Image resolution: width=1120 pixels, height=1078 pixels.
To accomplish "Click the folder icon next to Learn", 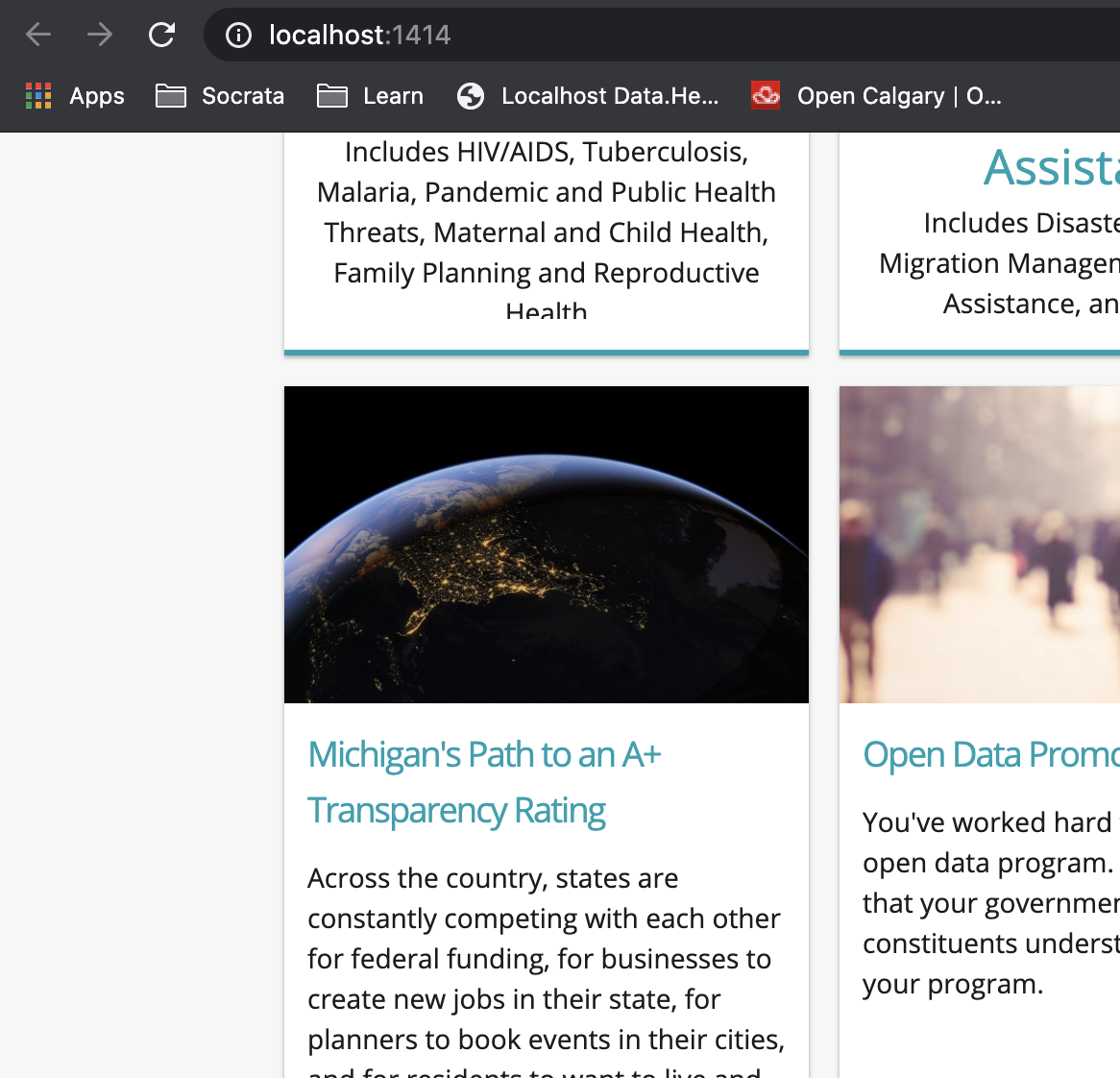I will click(332, 96).
